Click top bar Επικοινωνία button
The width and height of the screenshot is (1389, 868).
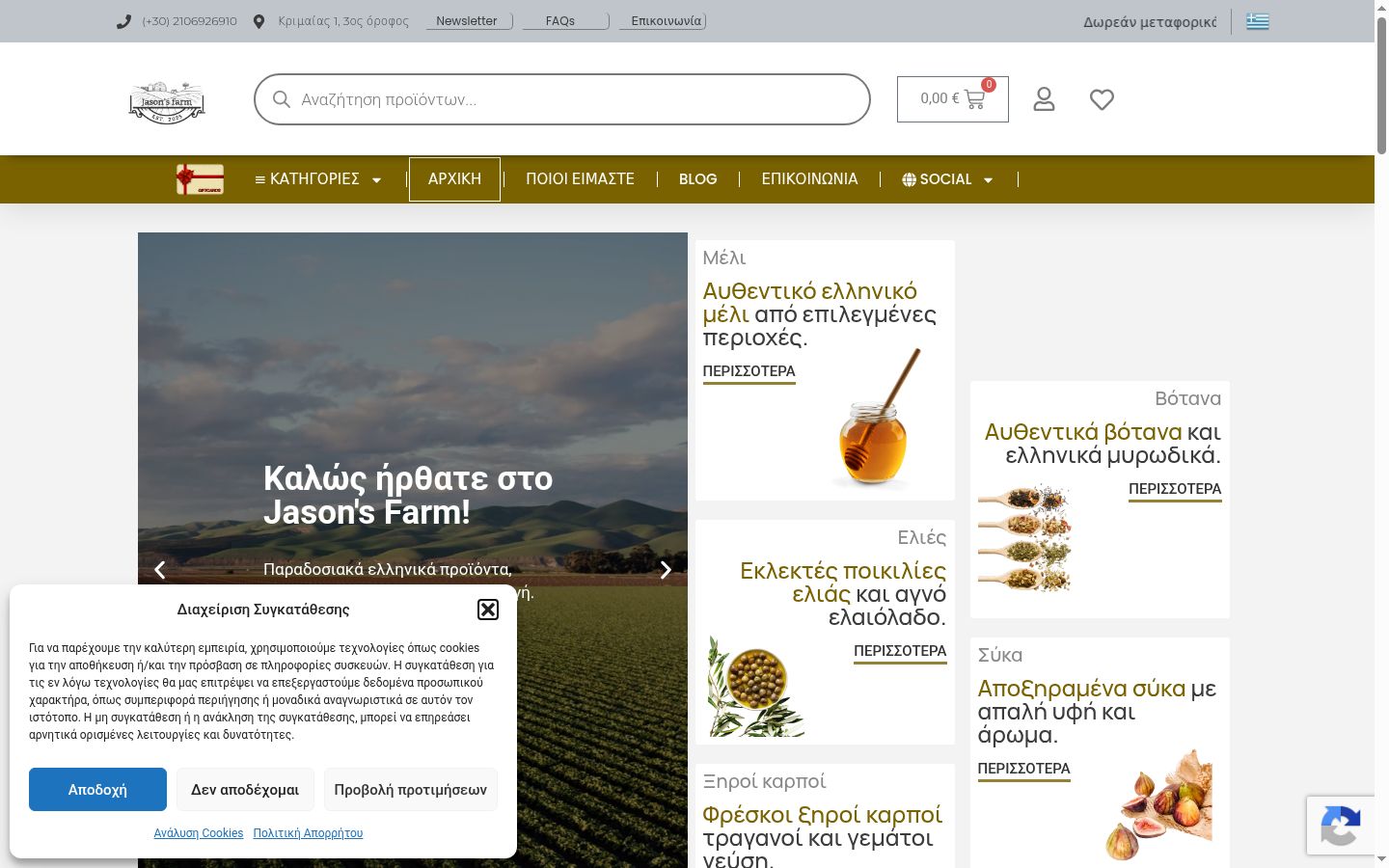(662, 21)
